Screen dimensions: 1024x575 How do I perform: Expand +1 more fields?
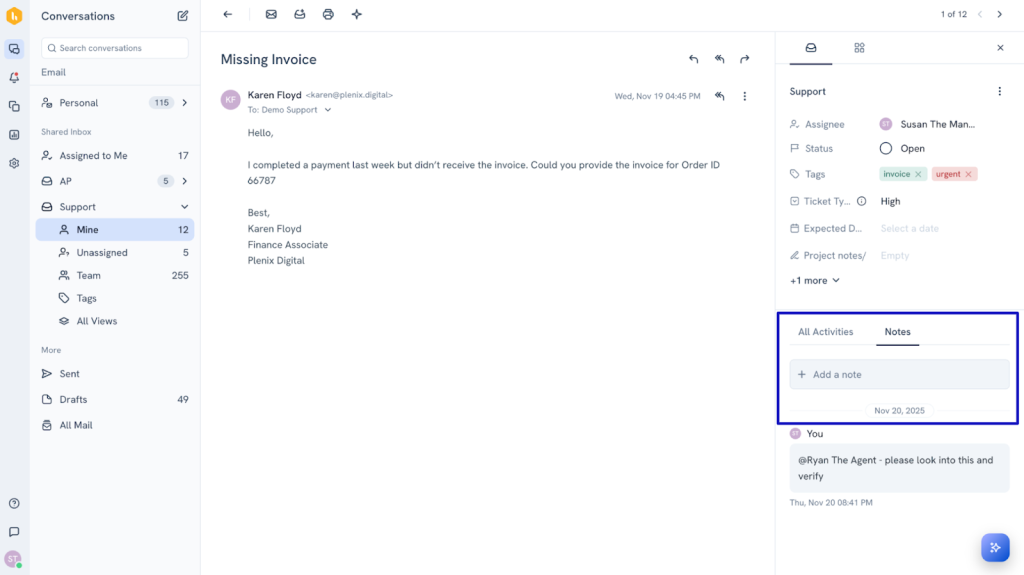click(814, 280)
